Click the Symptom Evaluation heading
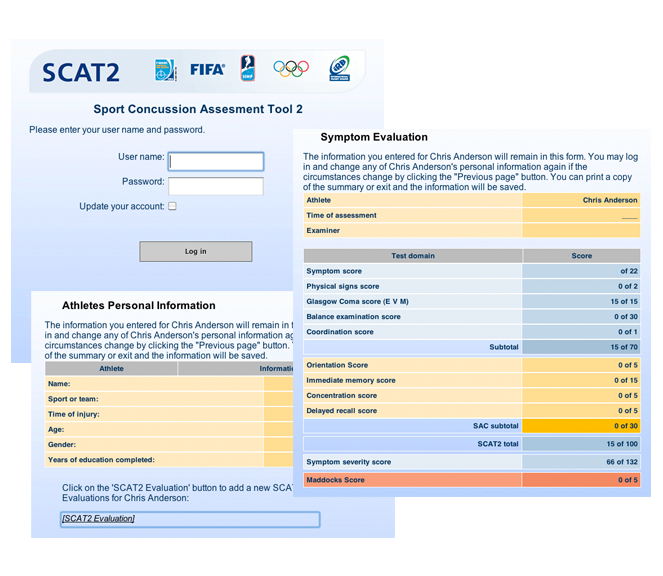The width and height of the screenshot is (663, 576). 374,137
